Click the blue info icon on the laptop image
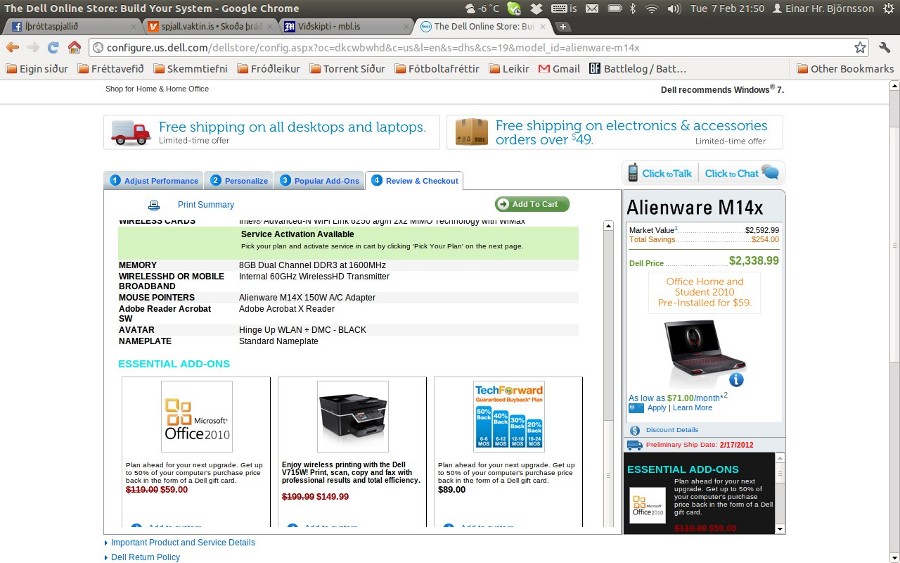 click(736, 380)
